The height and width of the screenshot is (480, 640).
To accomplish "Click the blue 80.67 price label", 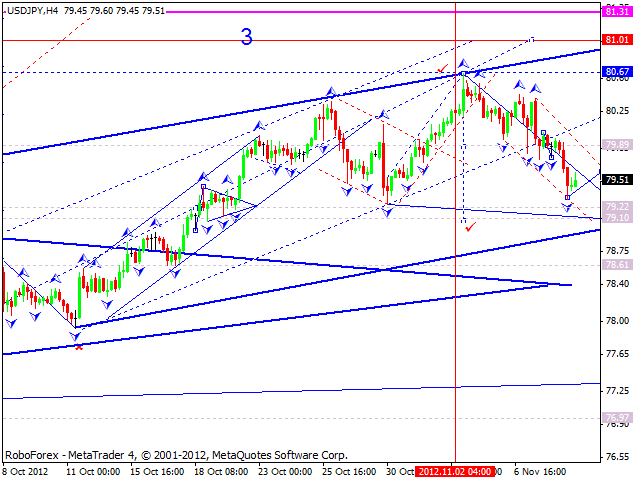I will point(616,72).
